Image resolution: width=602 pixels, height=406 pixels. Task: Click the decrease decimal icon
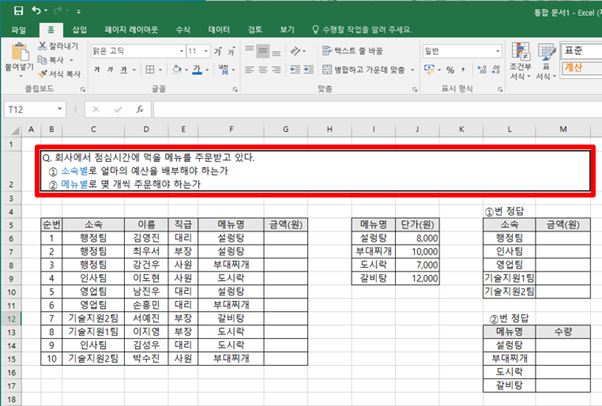point(496,70)
